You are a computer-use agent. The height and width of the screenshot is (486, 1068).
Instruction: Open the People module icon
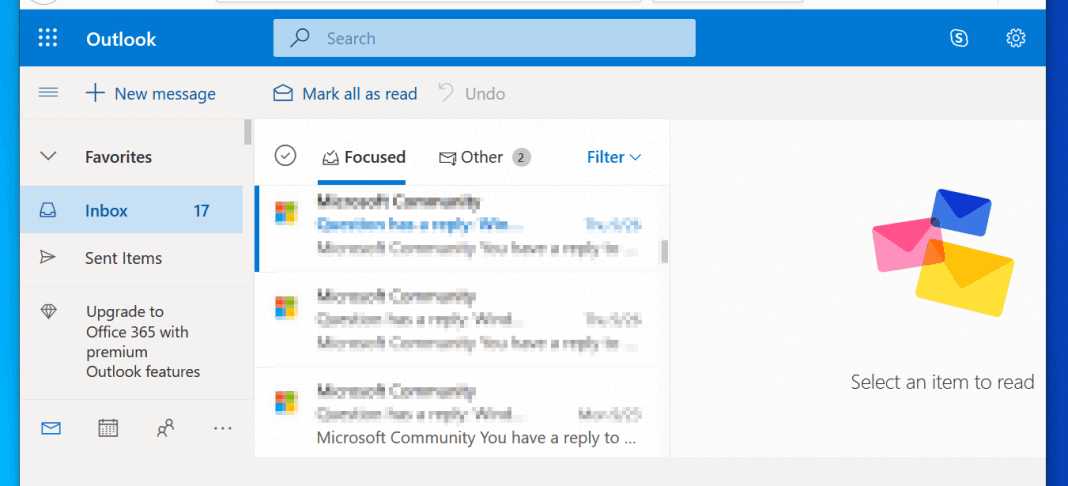(x=166, y=427)
